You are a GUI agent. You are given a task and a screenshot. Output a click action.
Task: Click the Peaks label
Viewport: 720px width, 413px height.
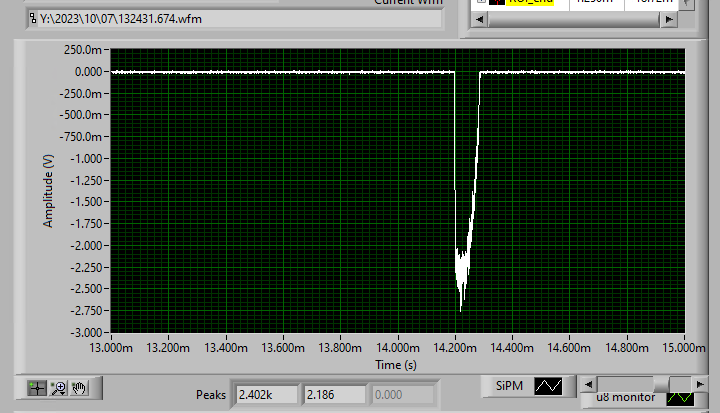211,395
